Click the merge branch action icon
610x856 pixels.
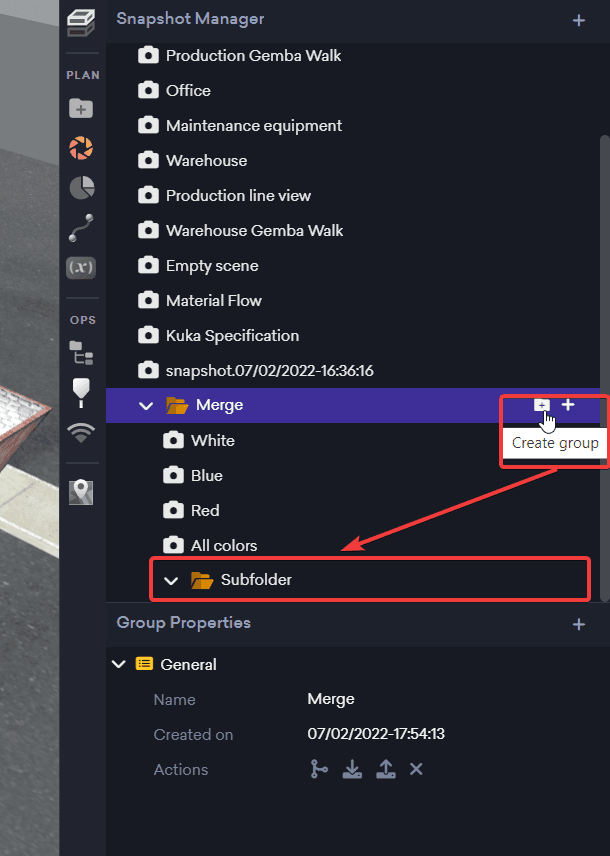tap(319, 769)
